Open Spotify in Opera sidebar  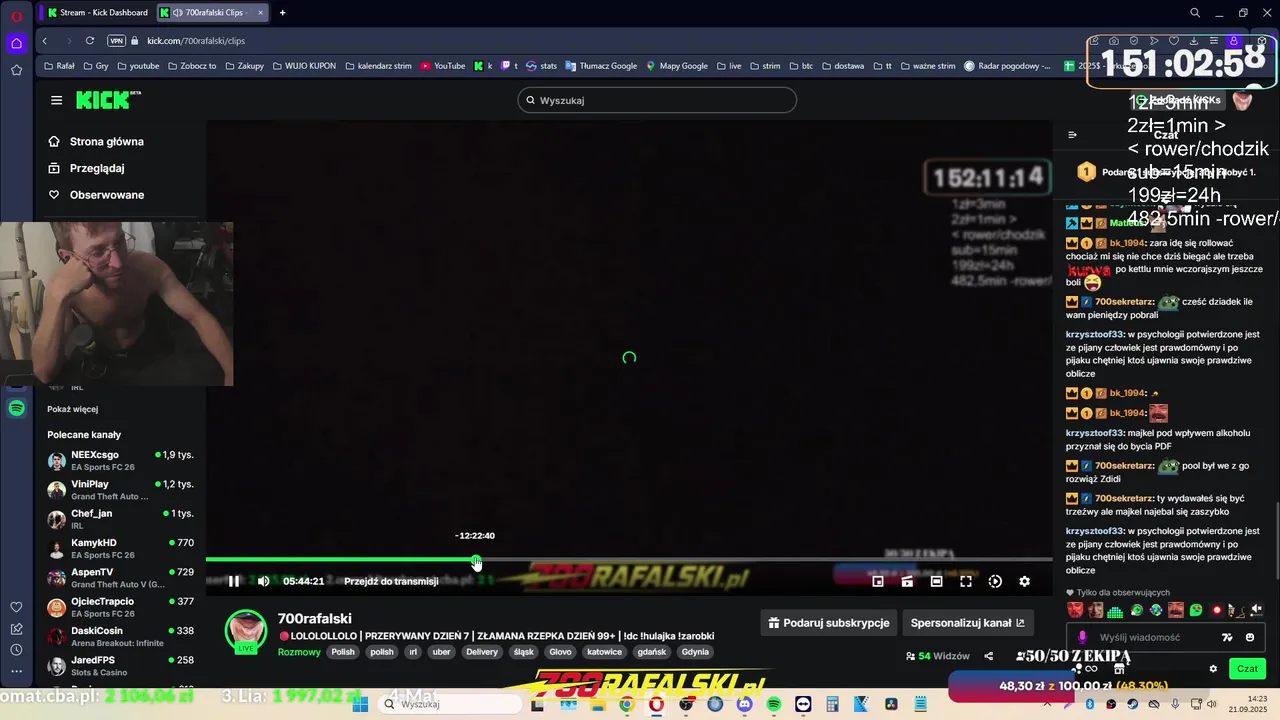click(16, 408)
